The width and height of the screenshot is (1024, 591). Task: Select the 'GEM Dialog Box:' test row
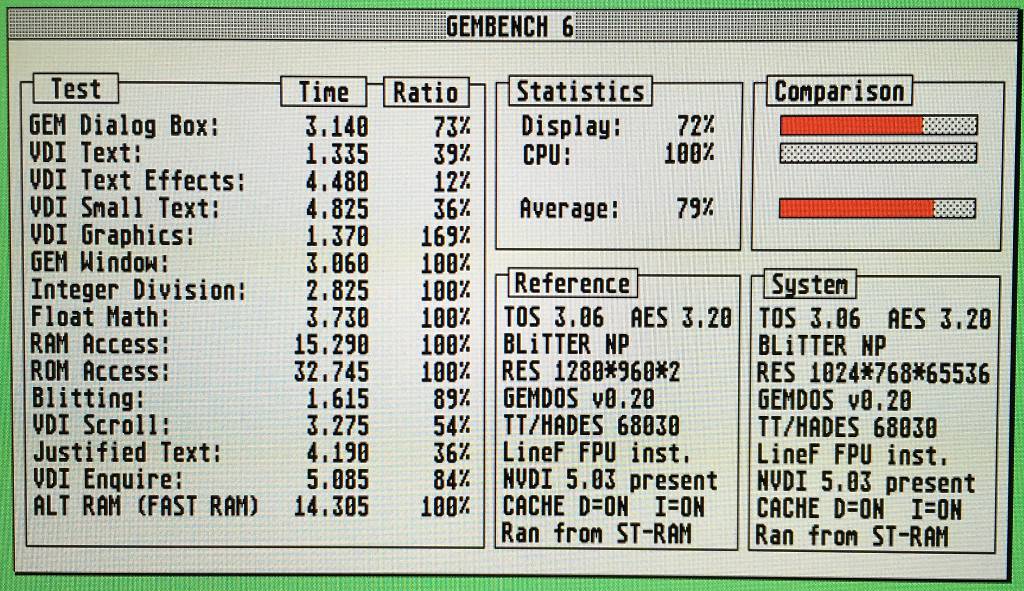pos(250,125)
